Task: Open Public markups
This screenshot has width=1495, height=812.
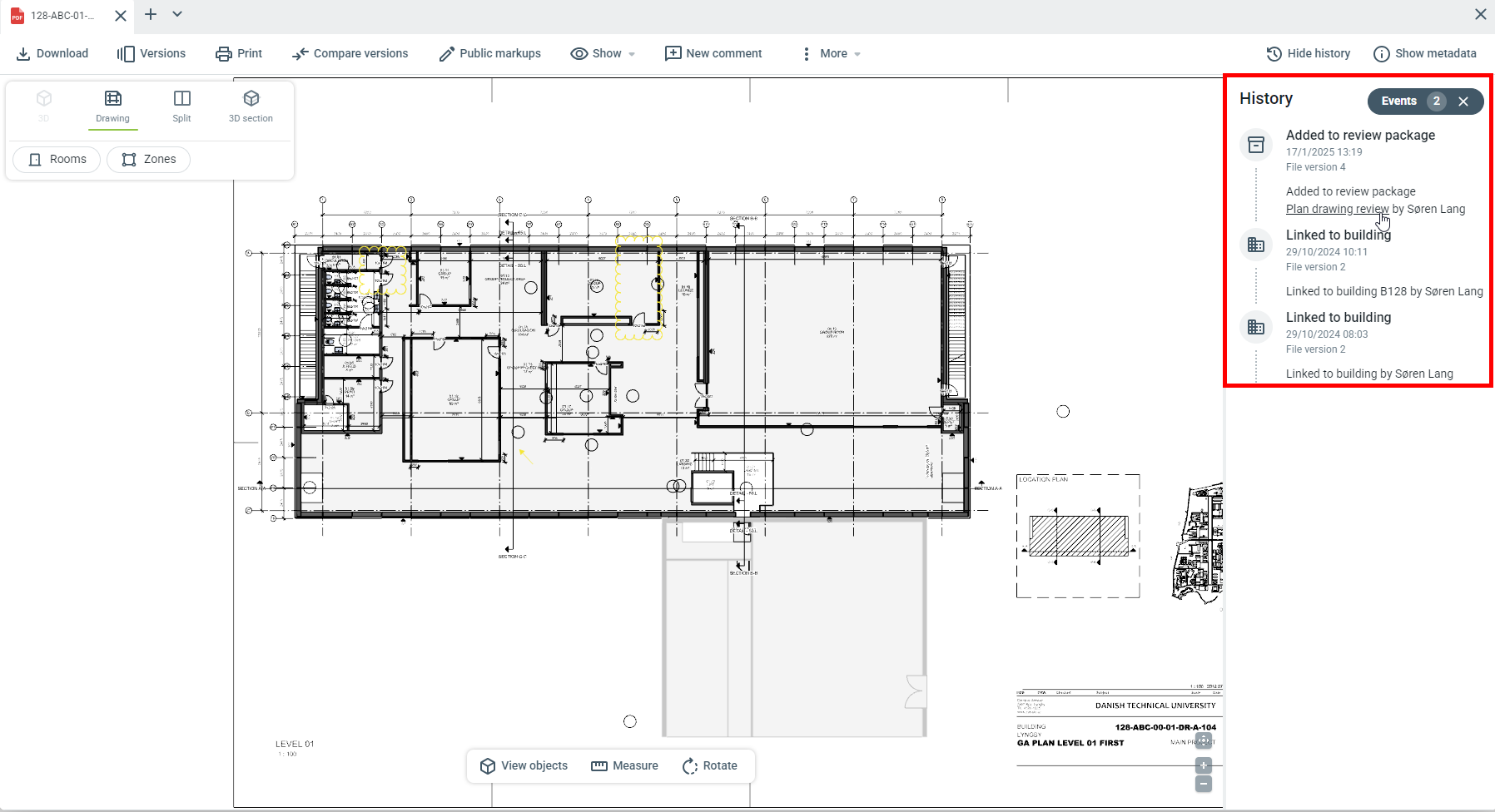Action: pyautogui.click(x=489, y=54)
